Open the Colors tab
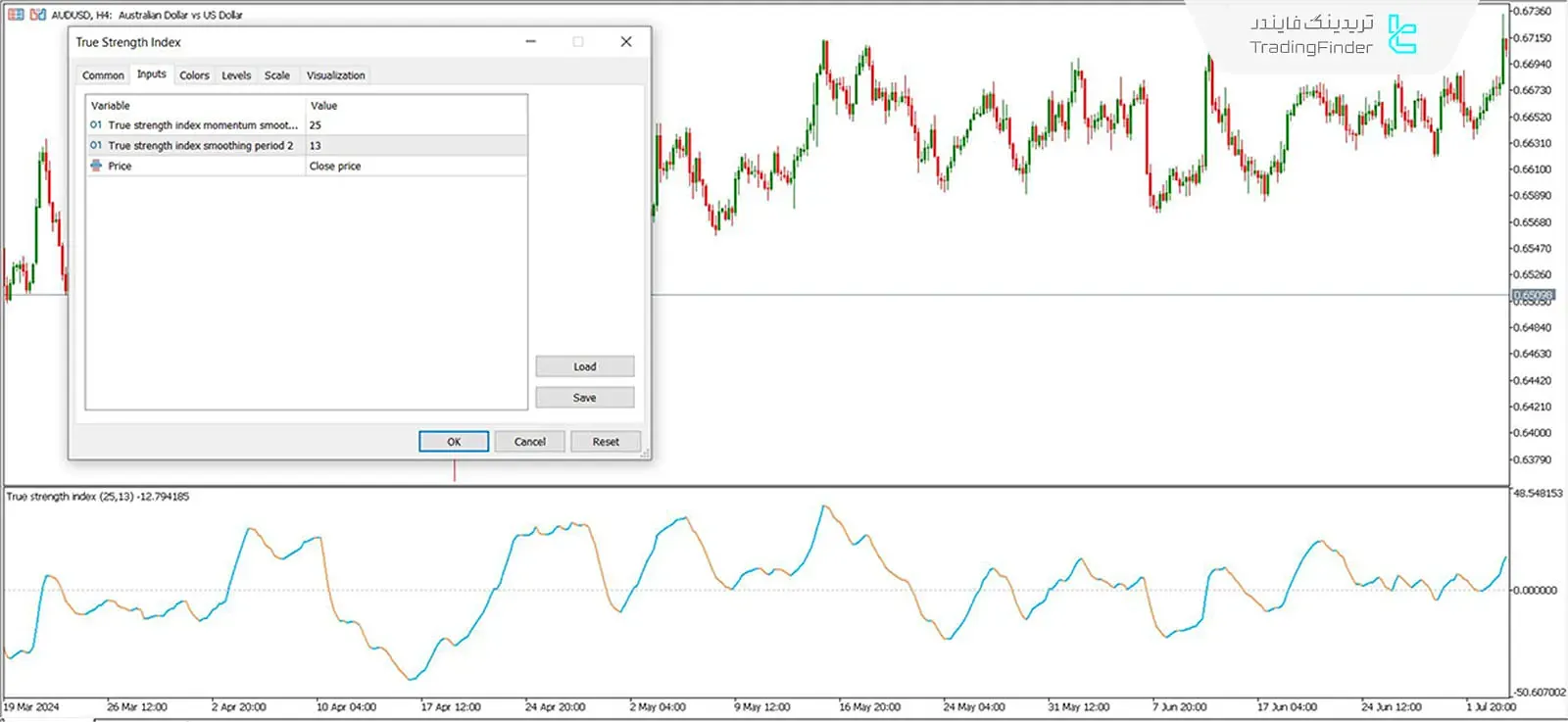 click(194, 75)
